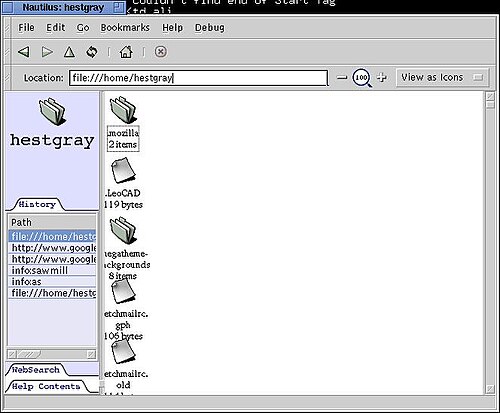Viewport: 500px width, 413px height.
Task: Click the forward arrow toolbar icon
Action: coord(47,52)
